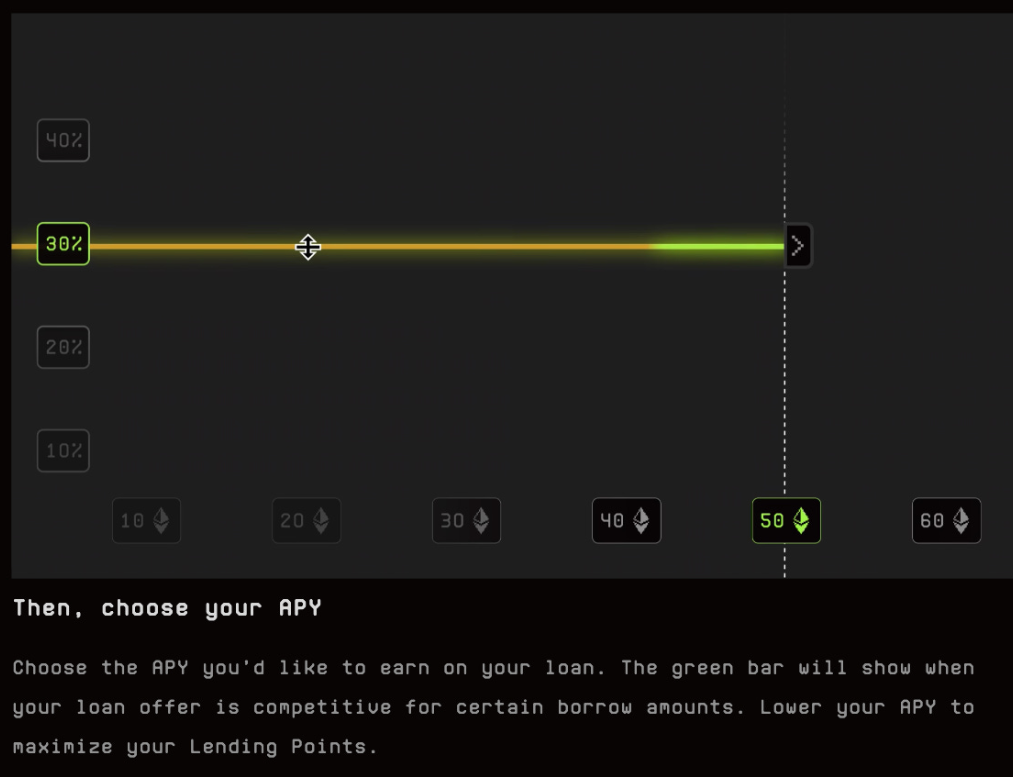Screen dimensions: 1013x777
Task: Choose the 60 ETH amount marker
Action: tap(946, 521)
